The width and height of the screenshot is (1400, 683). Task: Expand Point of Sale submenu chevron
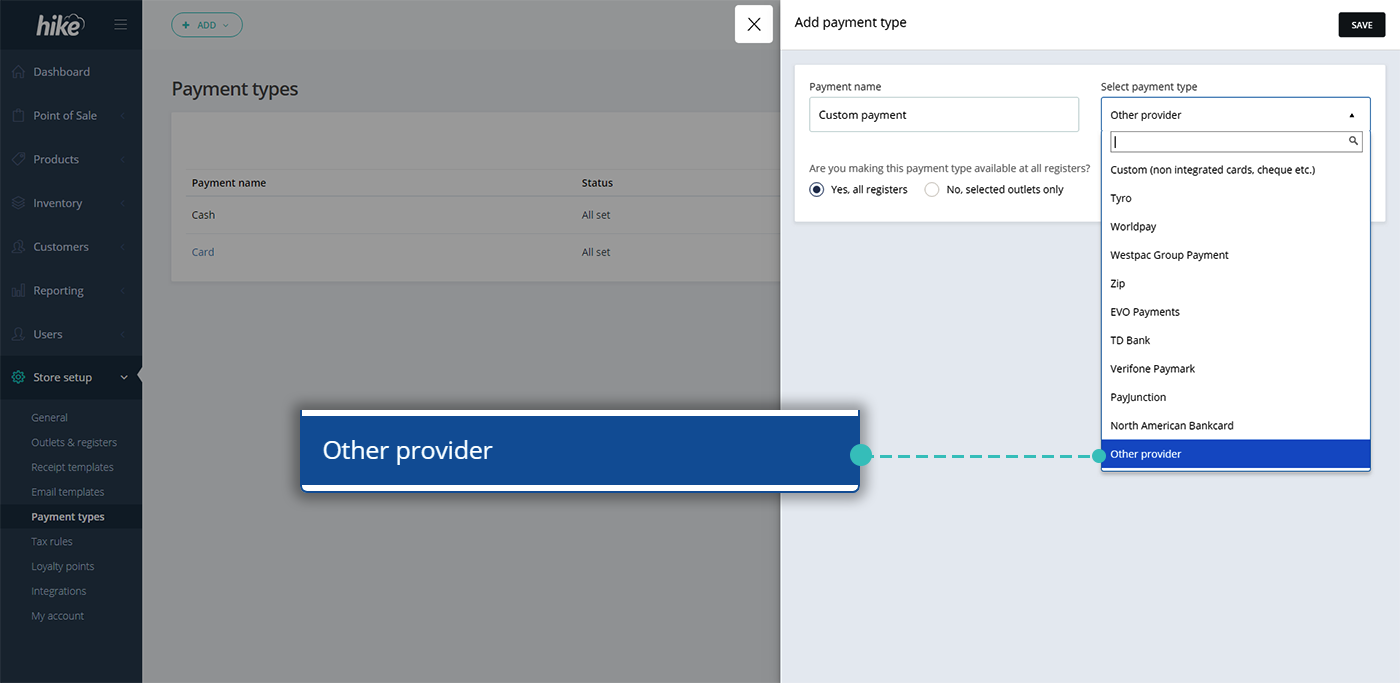[x=123, y=116]
